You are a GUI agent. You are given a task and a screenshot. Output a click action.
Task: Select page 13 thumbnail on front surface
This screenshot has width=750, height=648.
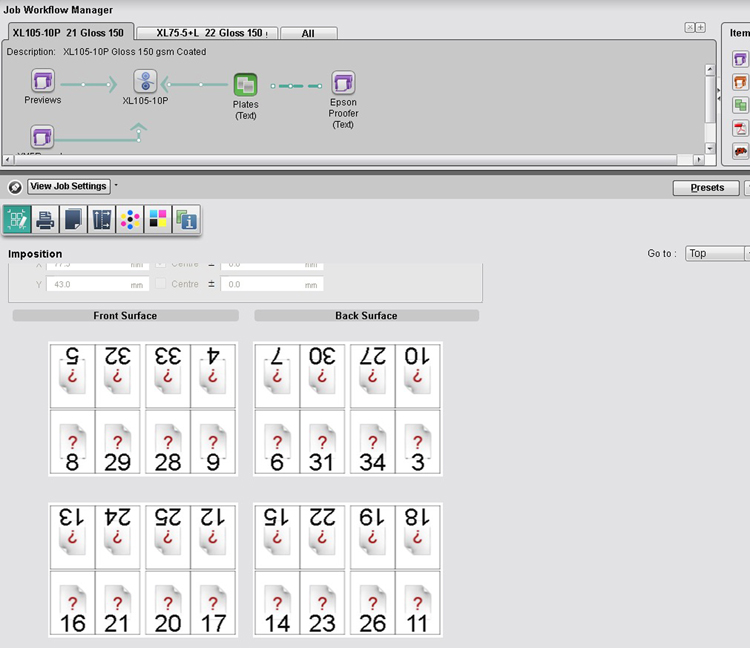click(72, 537)
